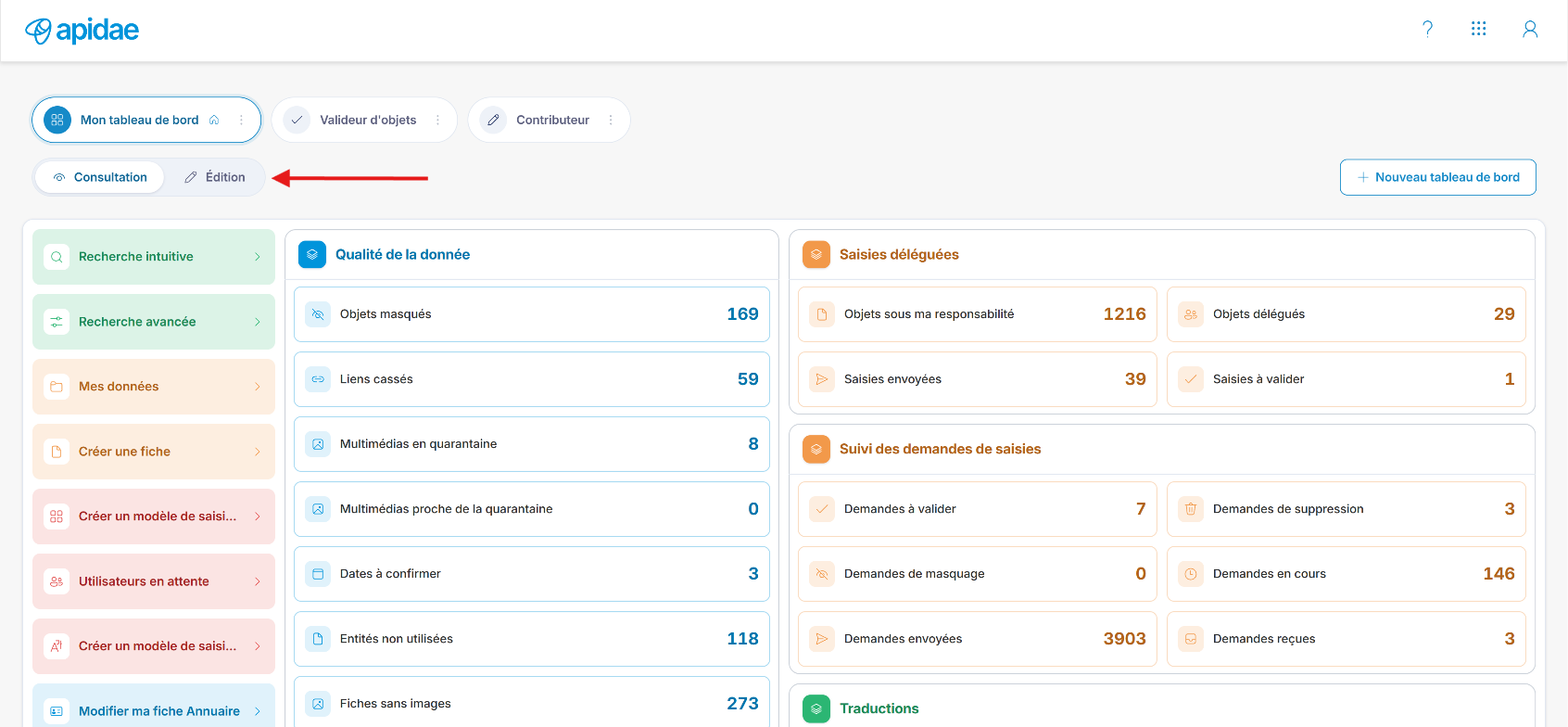Click the Demandes à valider label

pyautogui.click(x=900, y=509)
